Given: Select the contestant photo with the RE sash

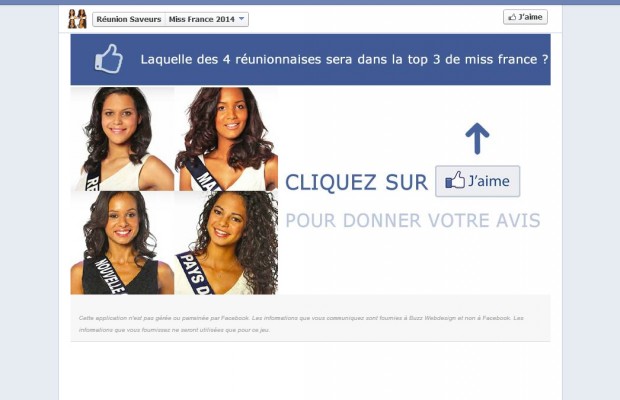Looking at the screenshot, I should point(122,139).
